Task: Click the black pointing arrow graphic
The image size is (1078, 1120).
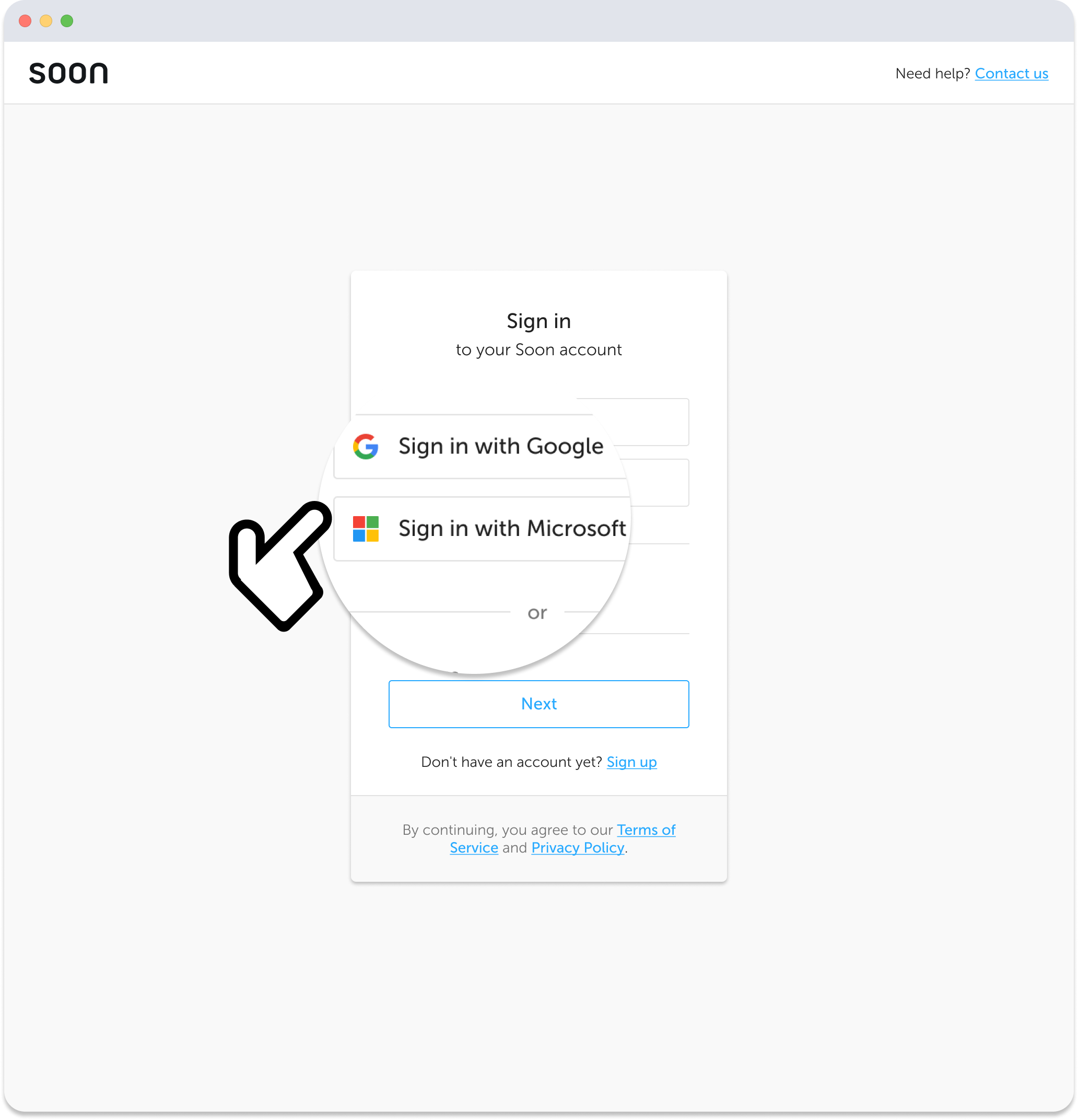Action: click(280, 566)
